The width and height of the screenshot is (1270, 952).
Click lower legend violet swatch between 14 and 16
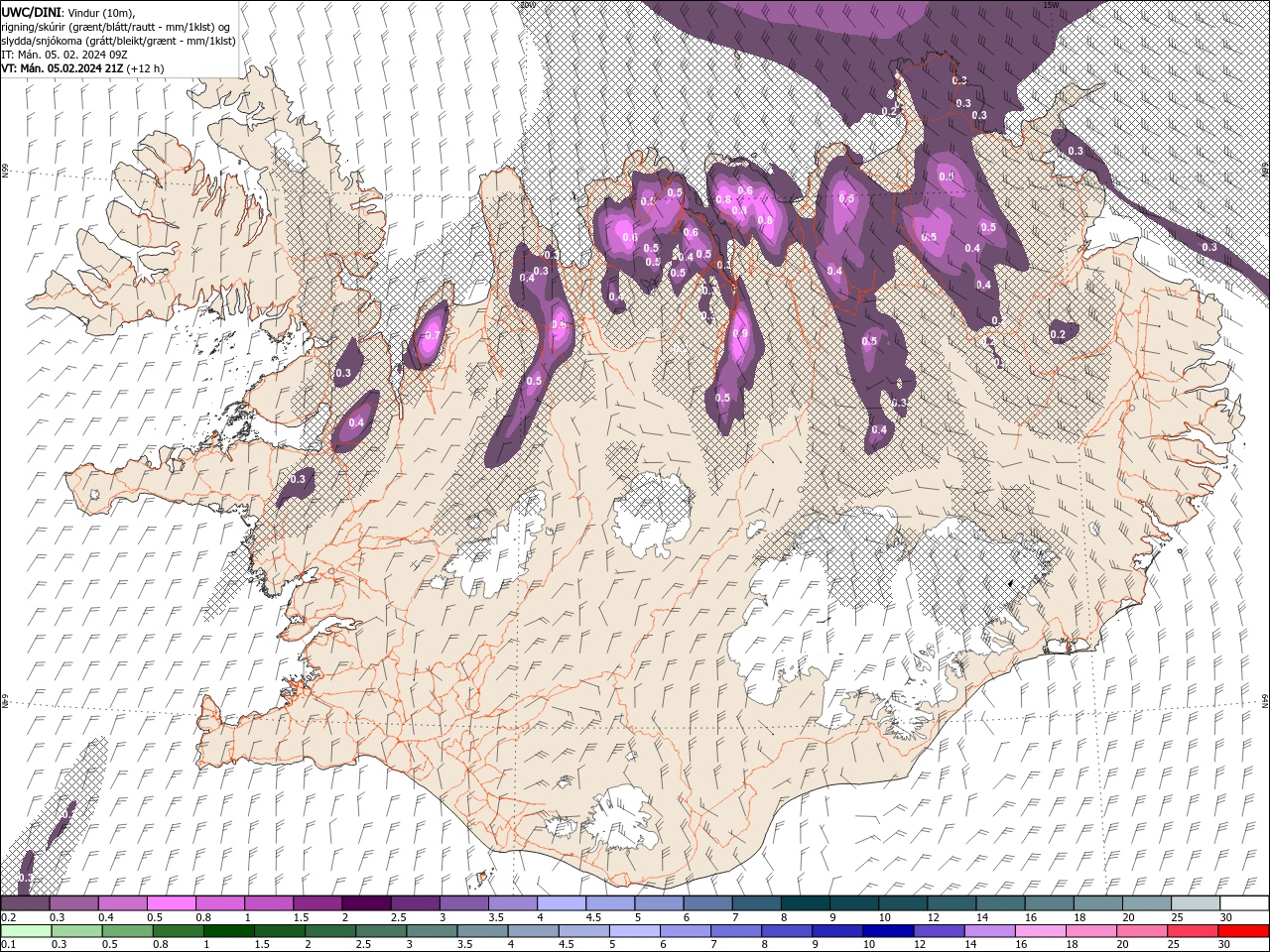click(988, 931)
